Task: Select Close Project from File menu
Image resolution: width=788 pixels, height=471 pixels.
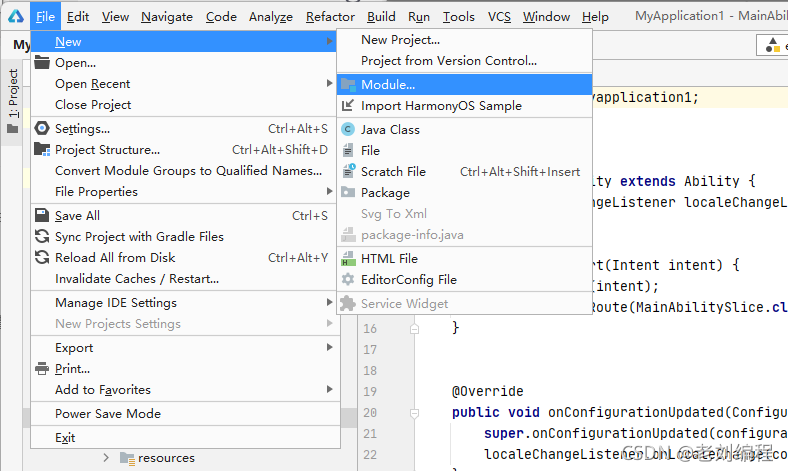Action: click(185, 105)
